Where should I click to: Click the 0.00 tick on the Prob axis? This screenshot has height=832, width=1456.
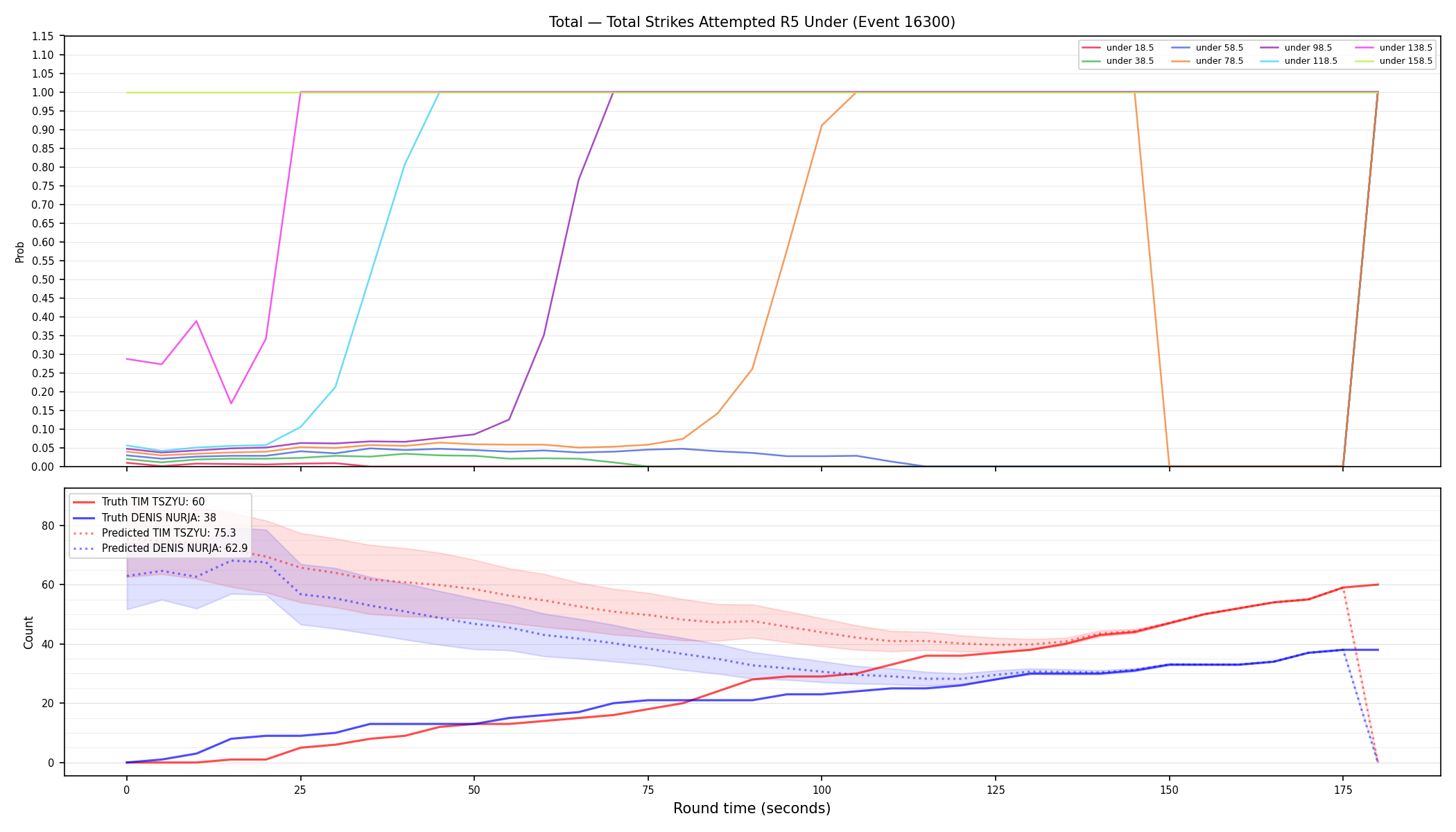[43, 467]
